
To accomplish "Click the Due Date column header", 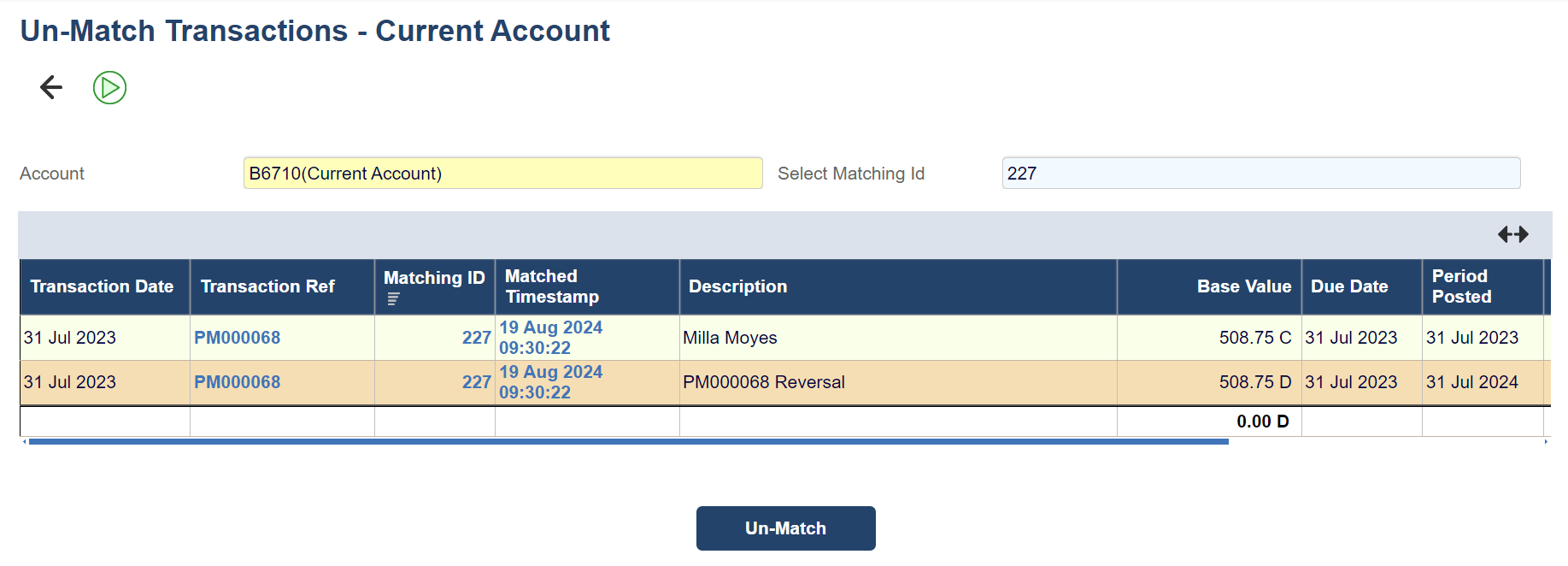I will [1349, 286].
